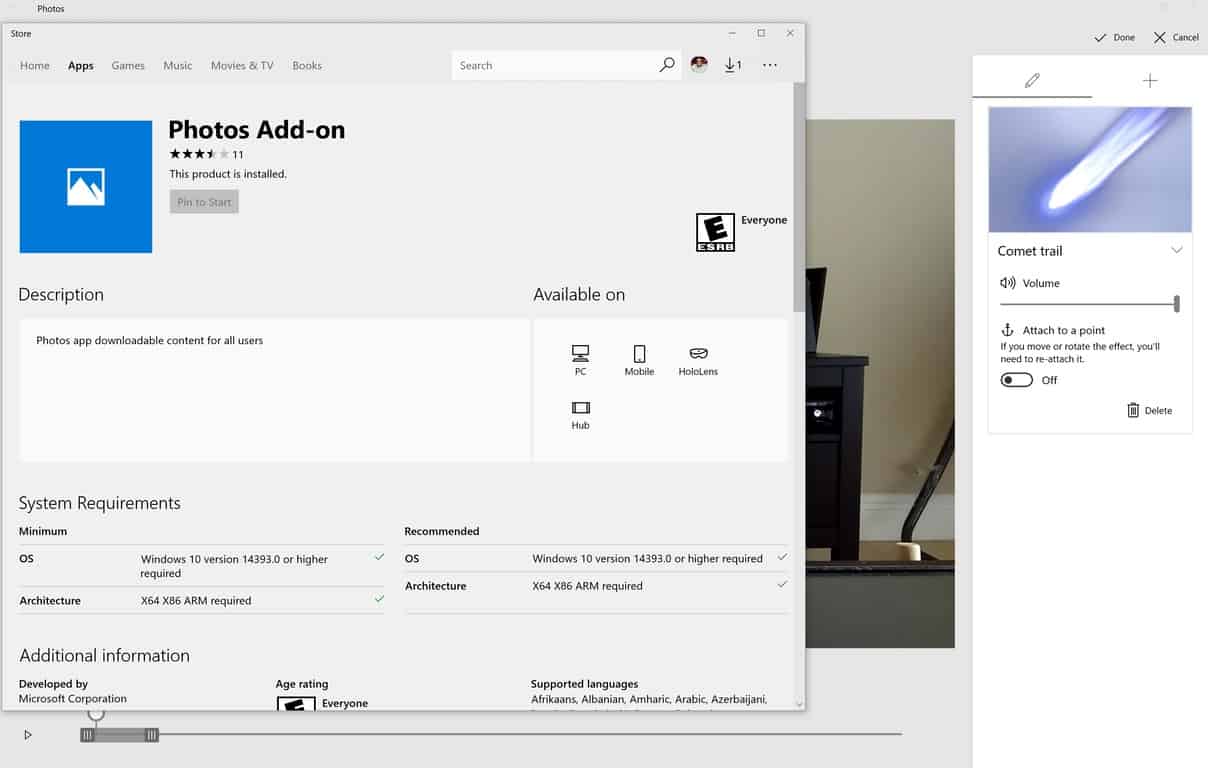Switch to the Games tab in Store
The height and width of the screenshot is (768, 1208).
[128, 66]
